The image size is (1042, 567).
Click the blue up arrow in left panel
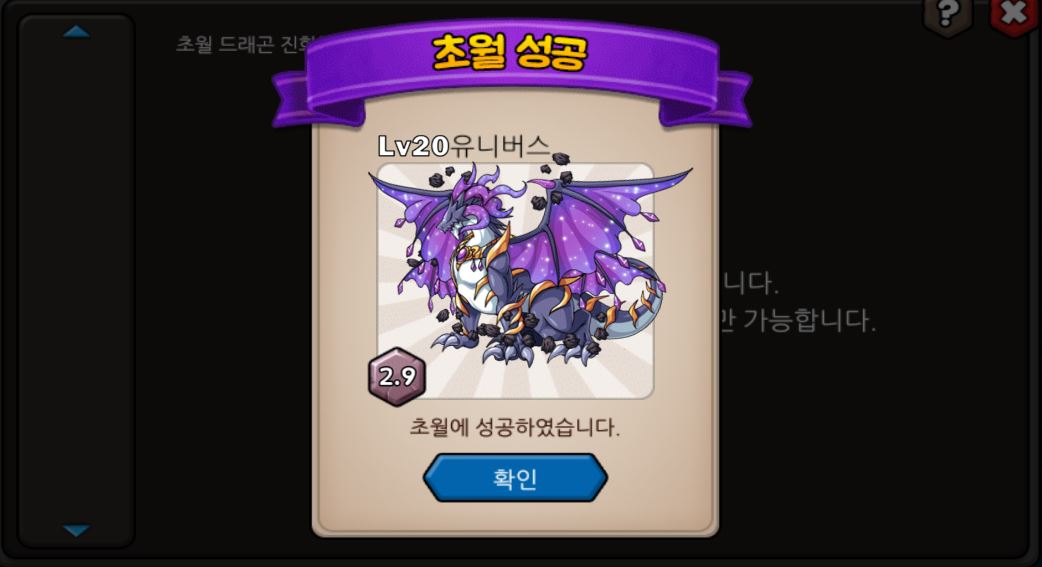pyautogui.click(x=76, y=32)
